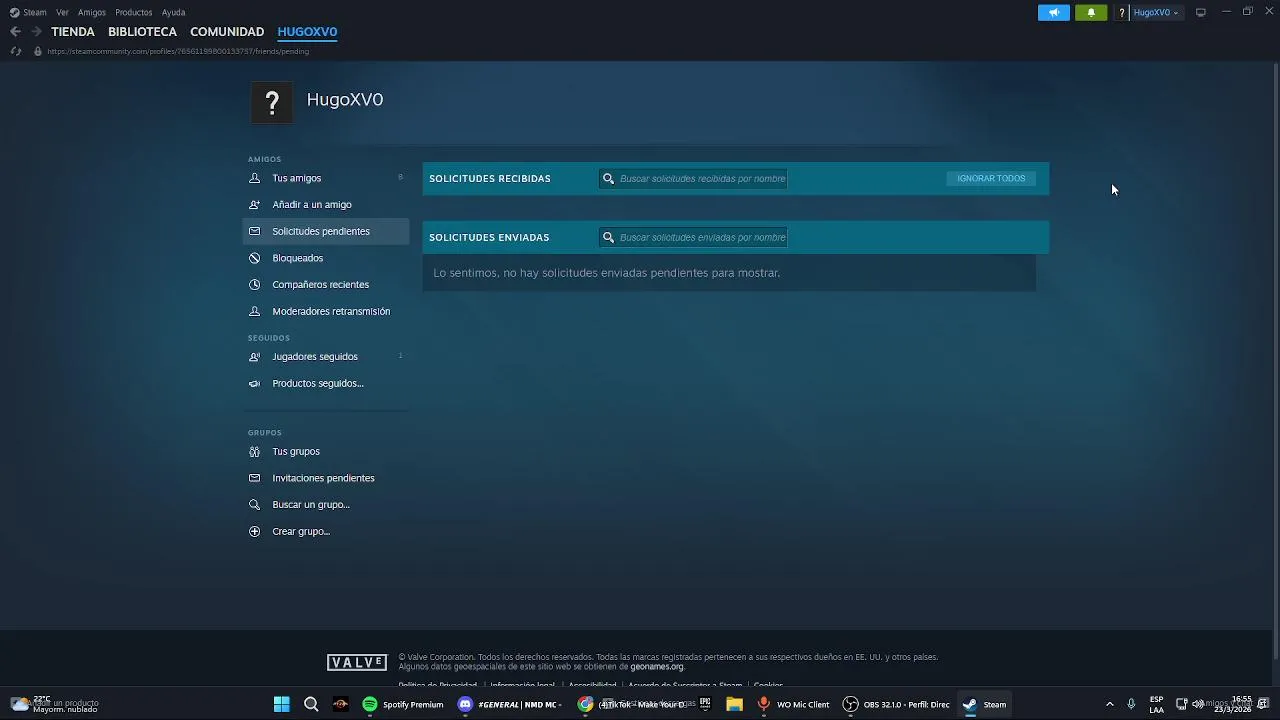Show hidden system tray icons chevron
Screen dimensions: 1280x720
click(1109, 704)
